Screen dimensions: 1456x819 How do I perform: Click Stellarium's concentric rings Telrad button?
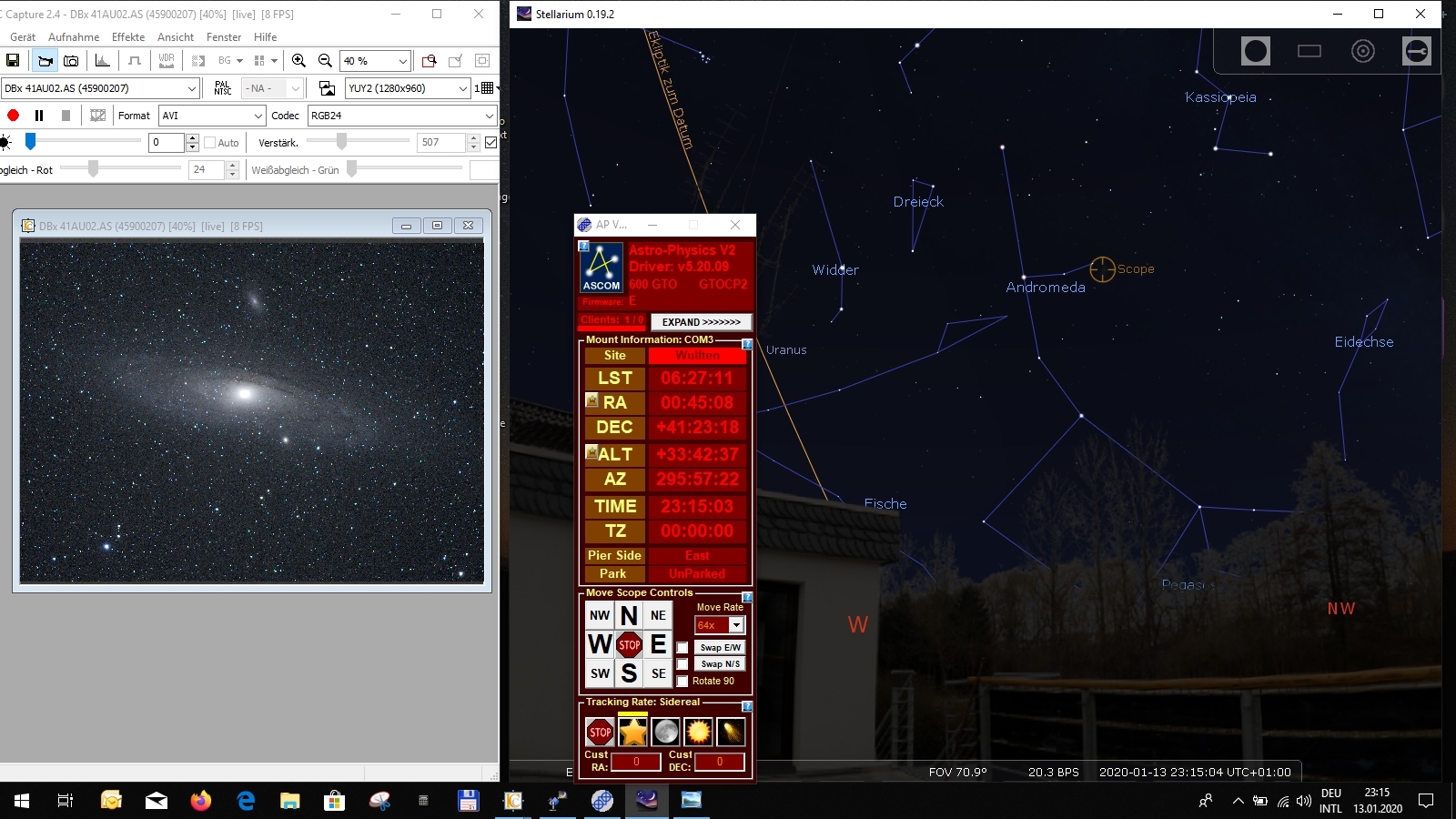pyautogui.click(x=1363, y=51)
